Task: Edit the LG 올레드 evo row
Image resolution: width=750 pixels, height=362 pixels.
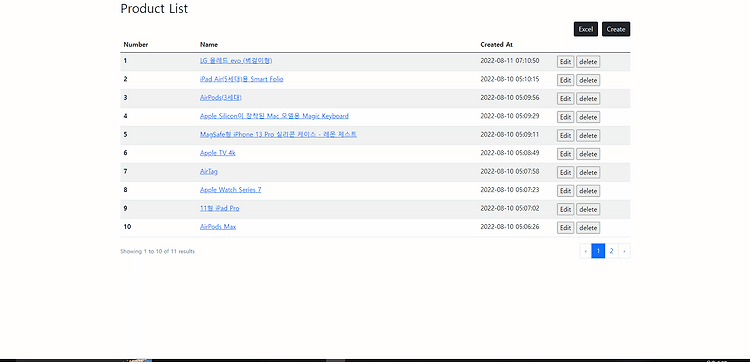Action: [565, 62]
